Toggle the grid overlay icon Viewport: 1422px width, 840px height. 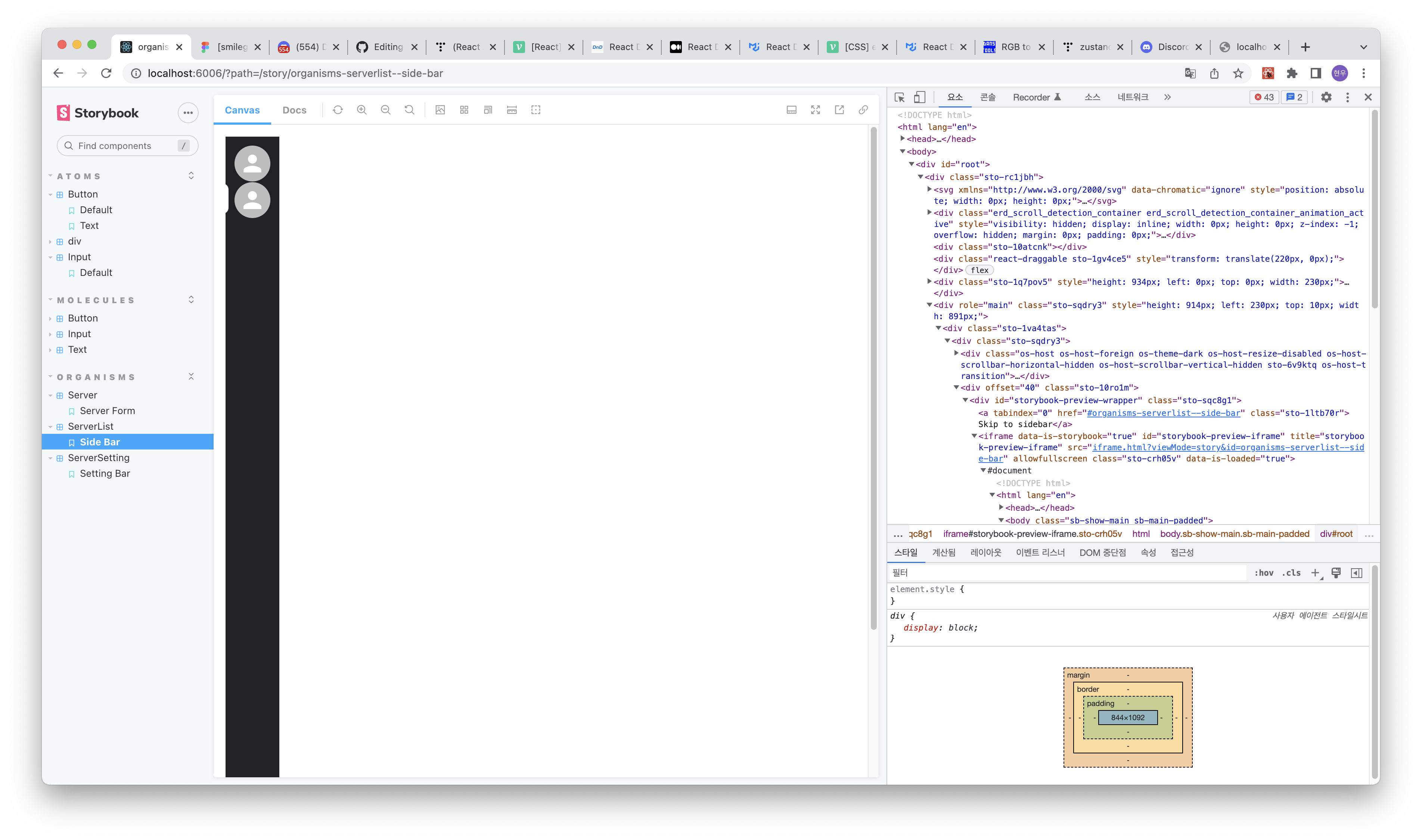(464, 110)
